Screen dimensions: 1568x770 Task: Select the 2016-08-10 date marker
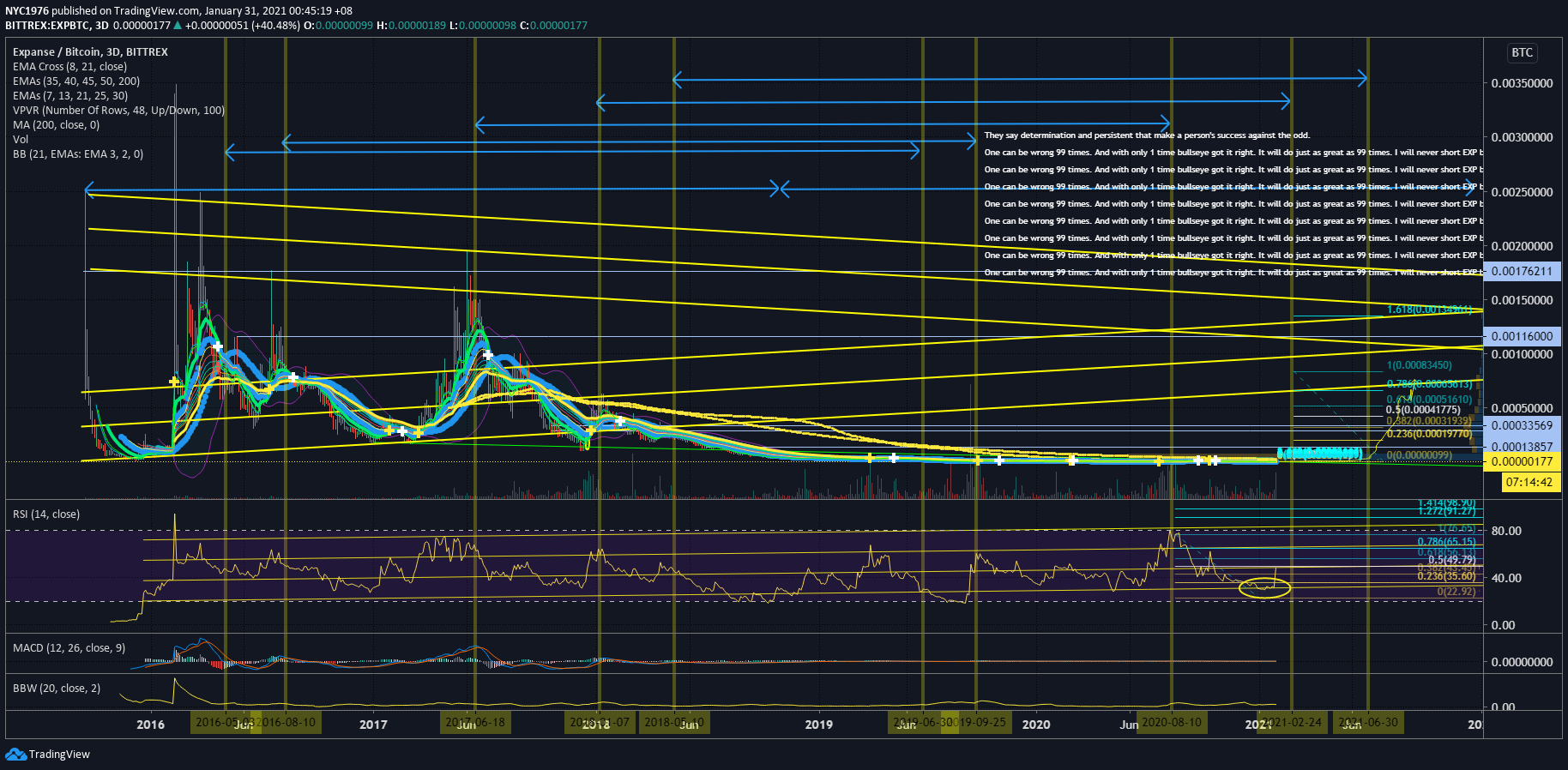pyautogui.click(x=288, y=723)
